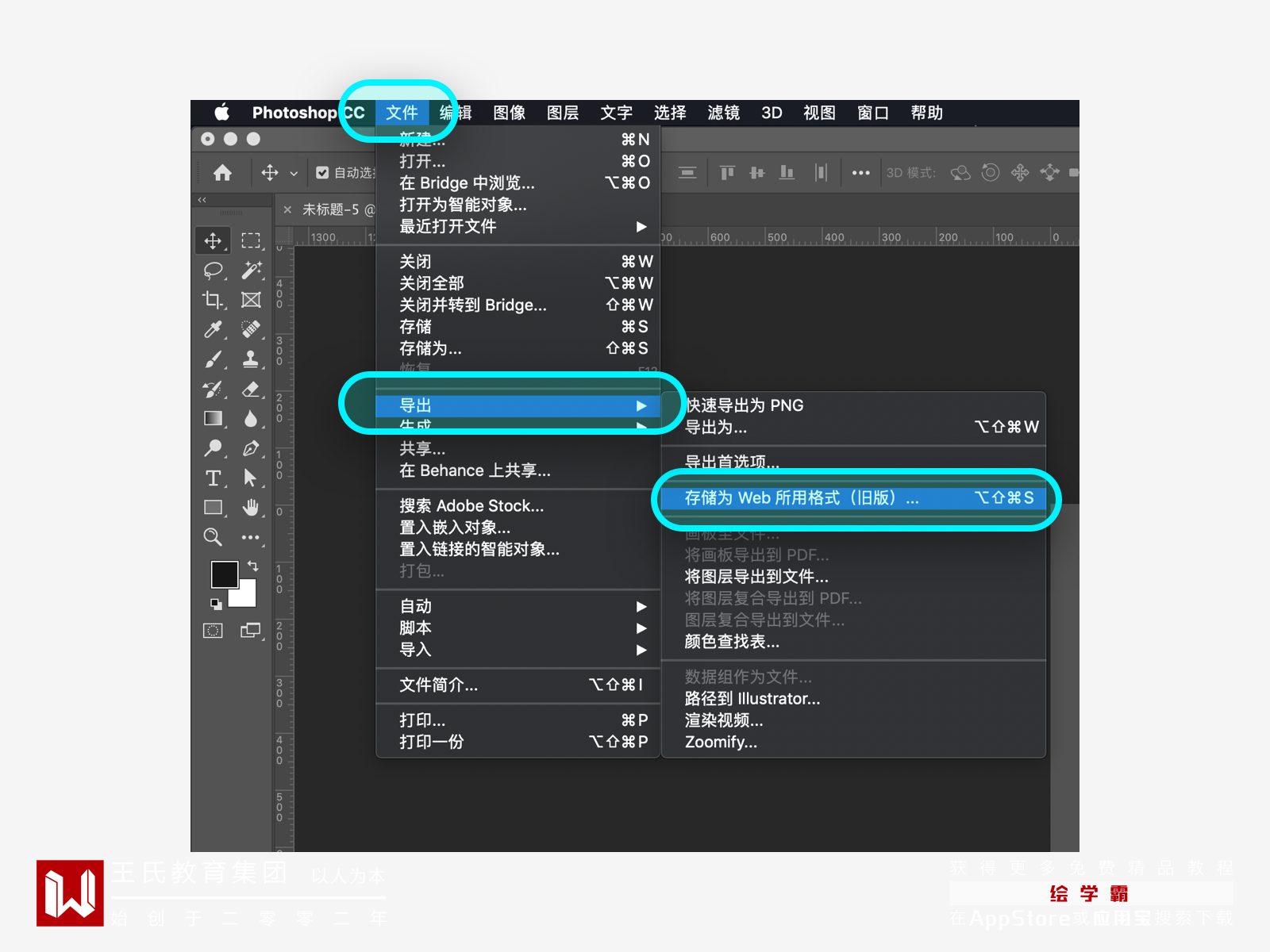Select the Blur droplet tool
The height and width of the screenshot is (952, 1270).
(251, 418)
